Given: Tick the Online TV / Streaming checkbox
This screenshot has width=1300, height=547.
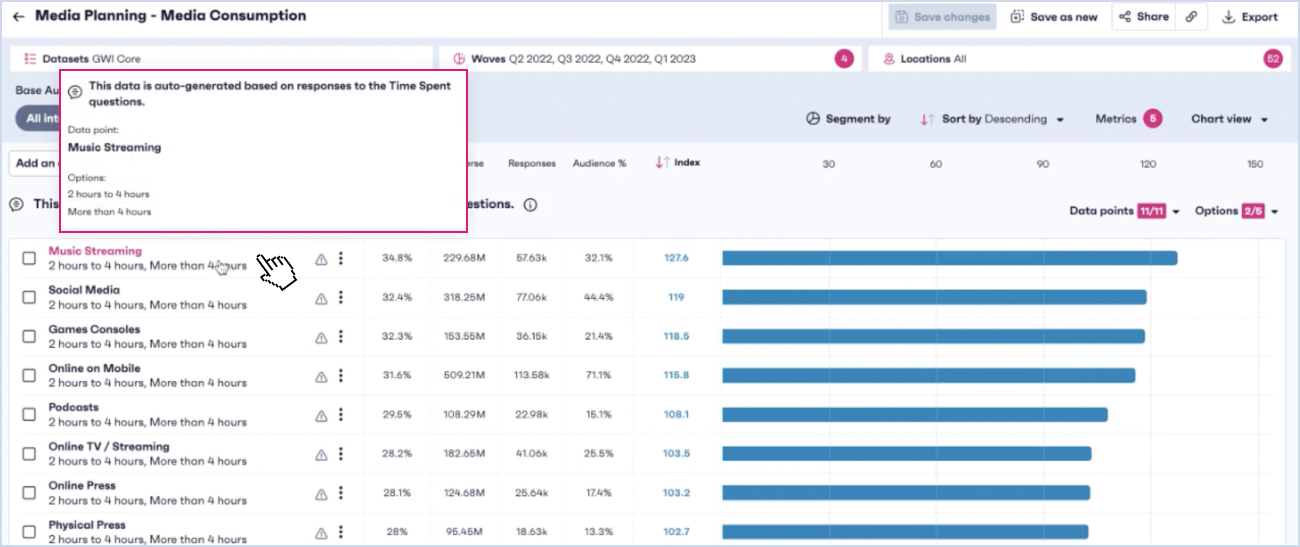Looking at the screenshot, I should (29, 453).
